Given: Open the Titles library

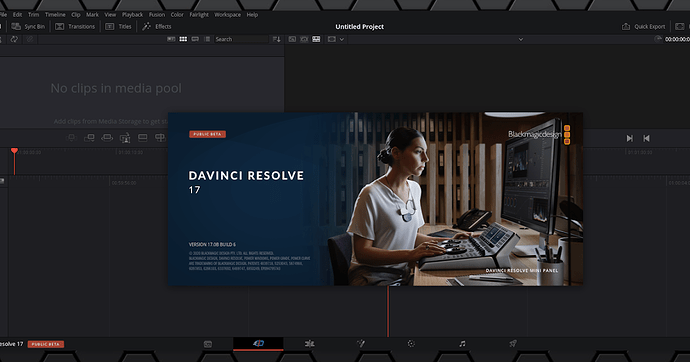Looking at the screenshot, I should click(x=118, y=26).
